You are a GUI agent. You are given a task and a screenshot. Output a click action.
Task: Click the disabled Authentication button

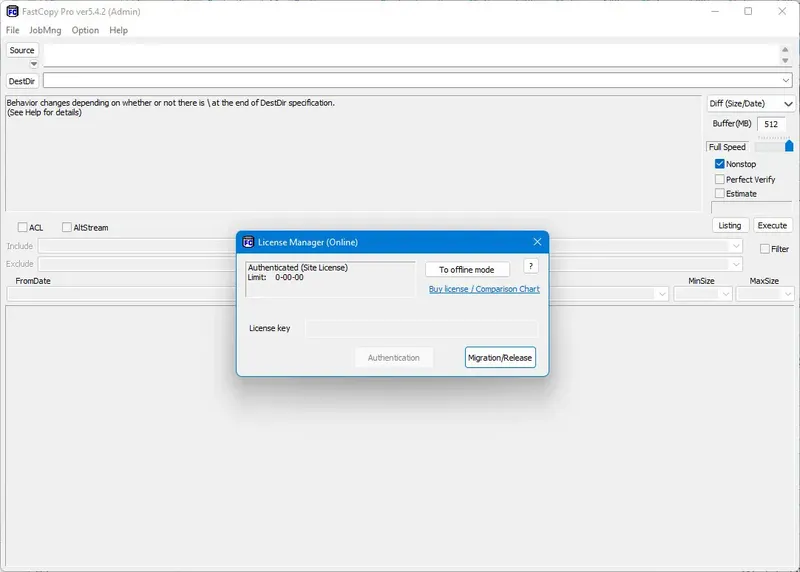pyautogui.click(x=394, y=358)
